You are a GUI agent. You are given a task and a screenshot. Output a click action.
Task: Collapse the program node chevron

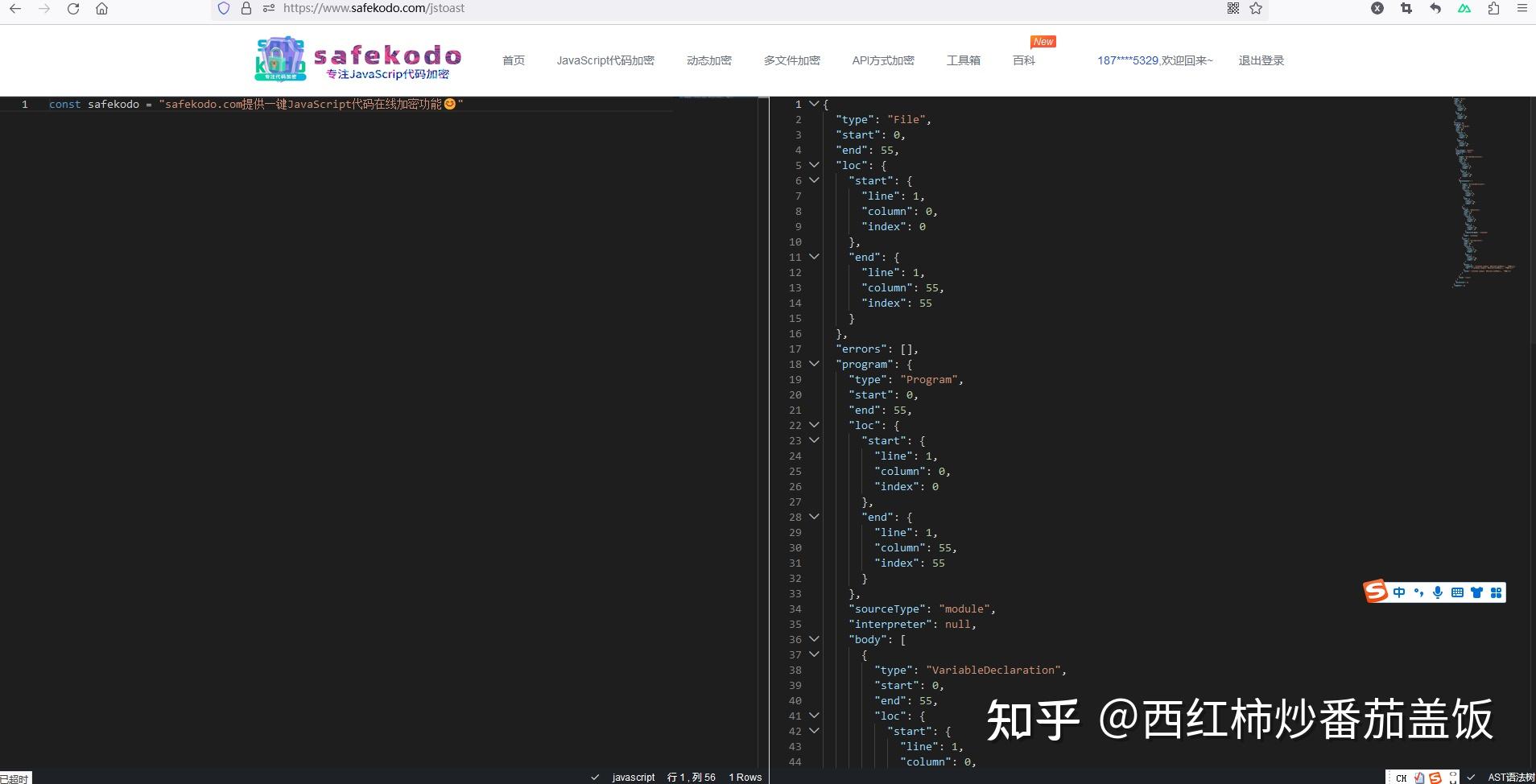815,364
